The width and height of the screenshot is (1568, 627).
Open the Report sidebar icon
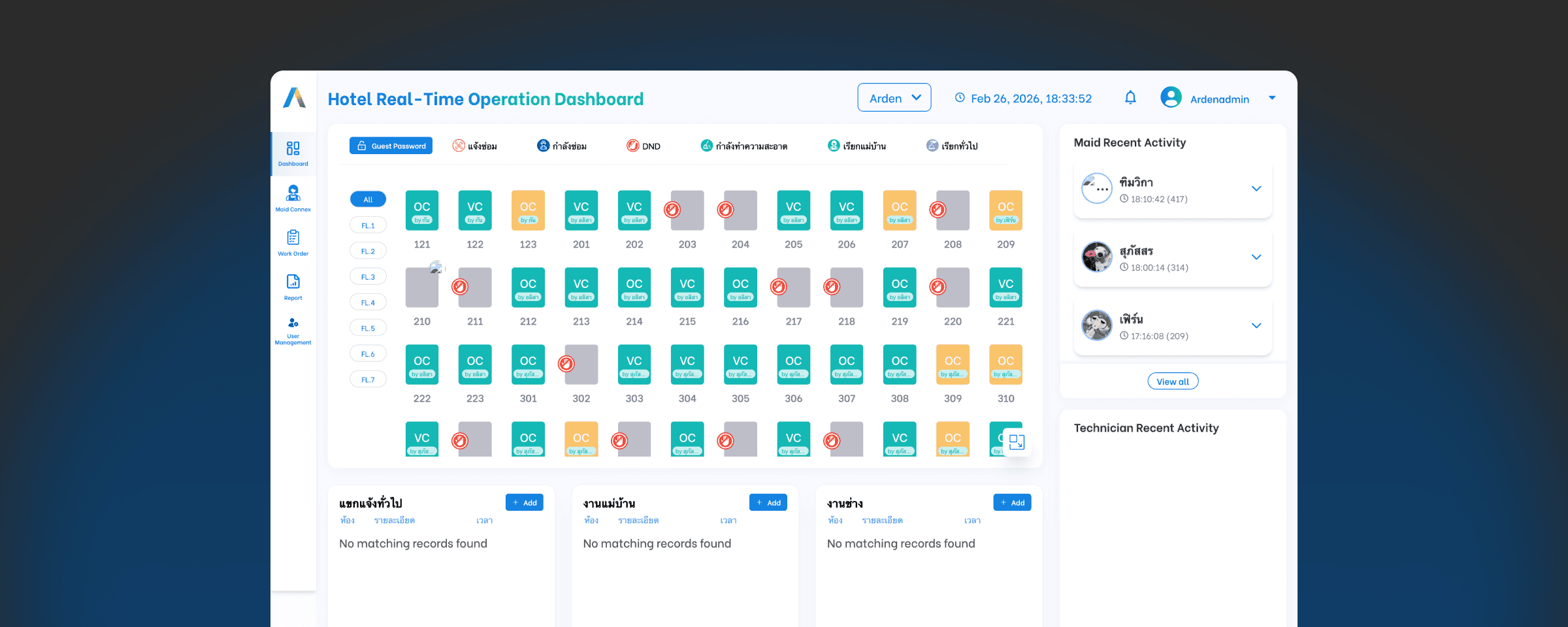293,287
